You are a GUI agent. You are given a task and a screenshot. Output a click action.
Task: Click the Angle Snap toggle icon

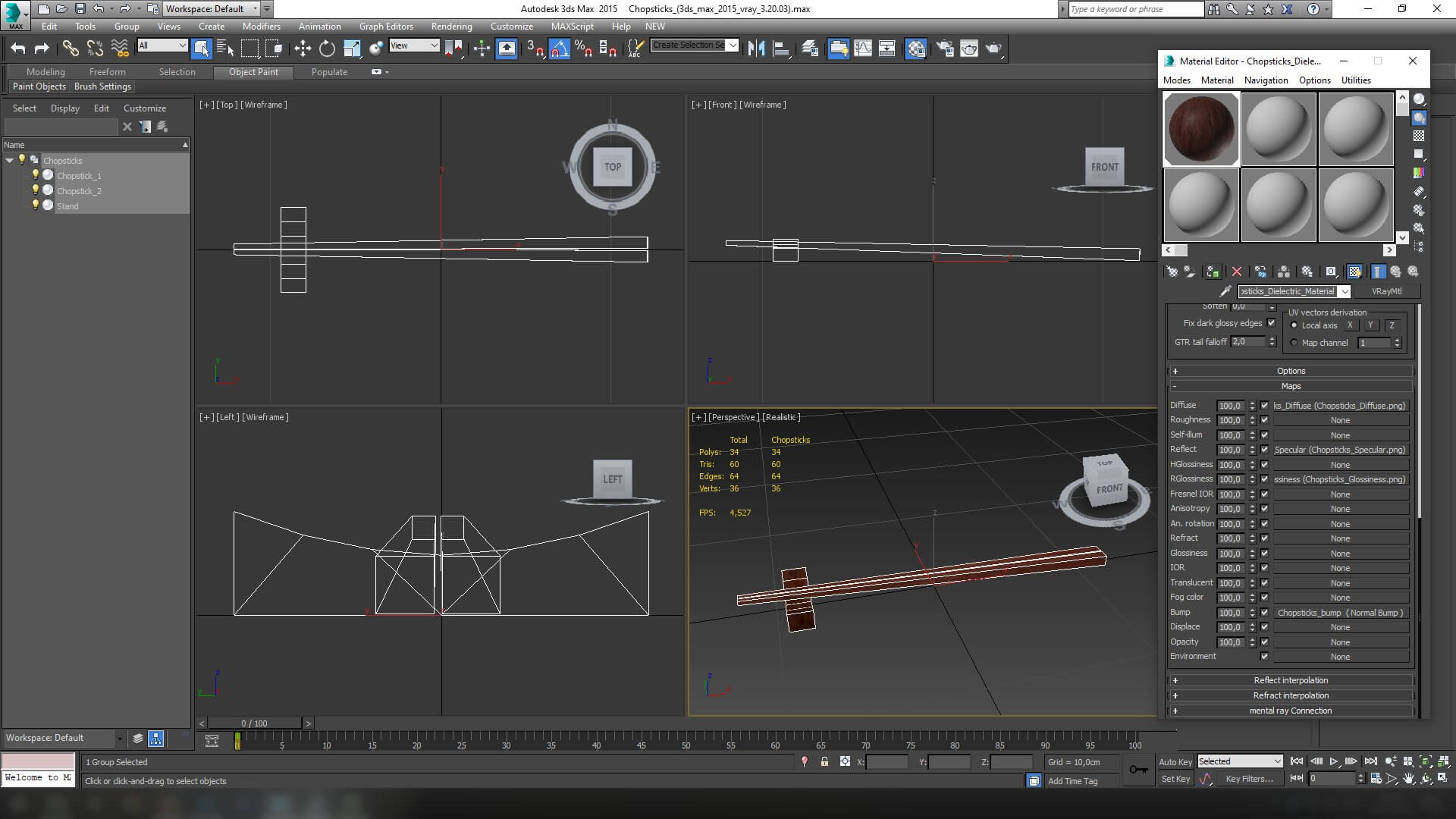click(559, 49)
